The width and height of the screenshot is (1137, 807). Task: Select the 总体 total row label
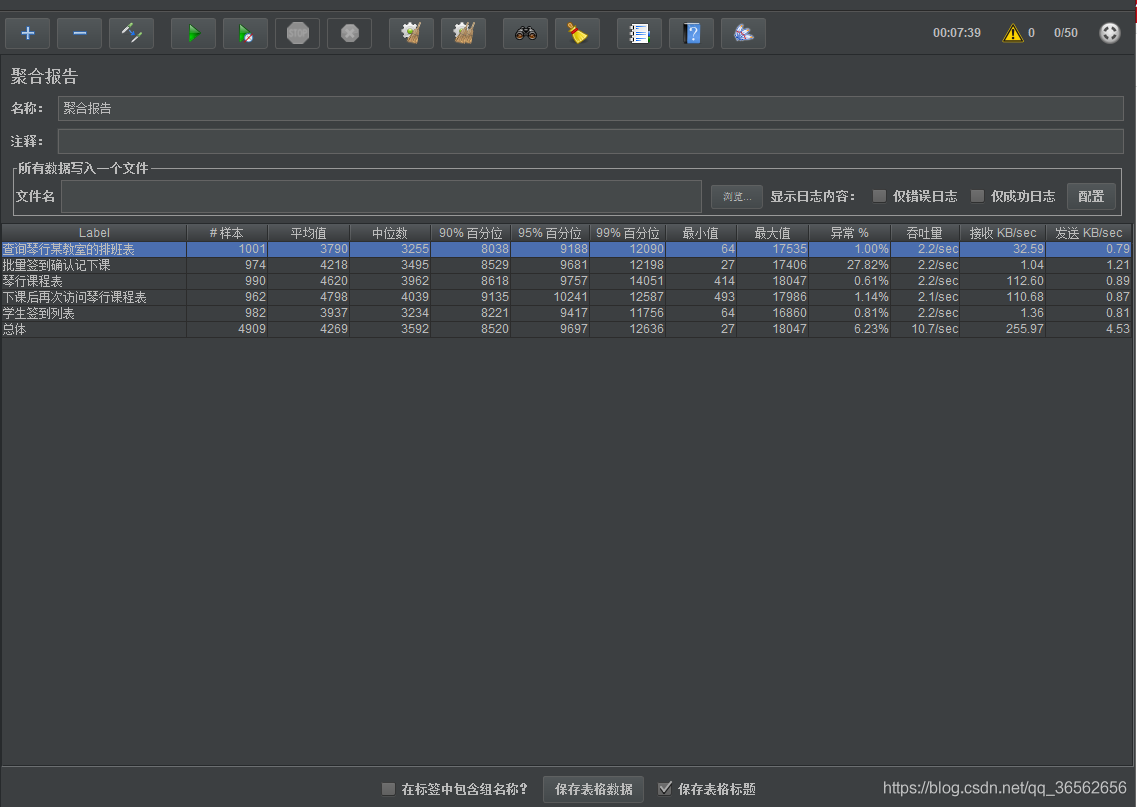coord(15,329)
